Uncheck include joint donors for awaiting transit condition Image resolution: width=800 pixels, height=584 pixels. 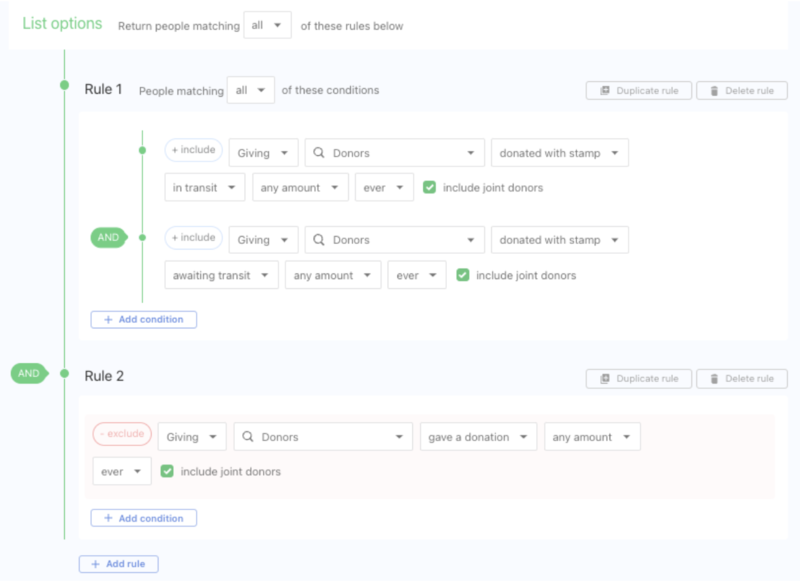tap(462, 275)
